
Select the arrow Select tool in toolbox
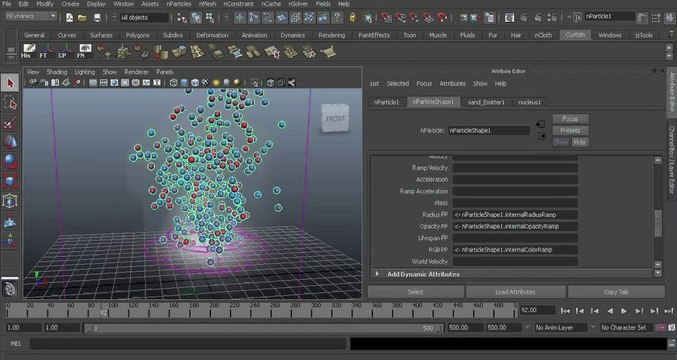[10, 82]
